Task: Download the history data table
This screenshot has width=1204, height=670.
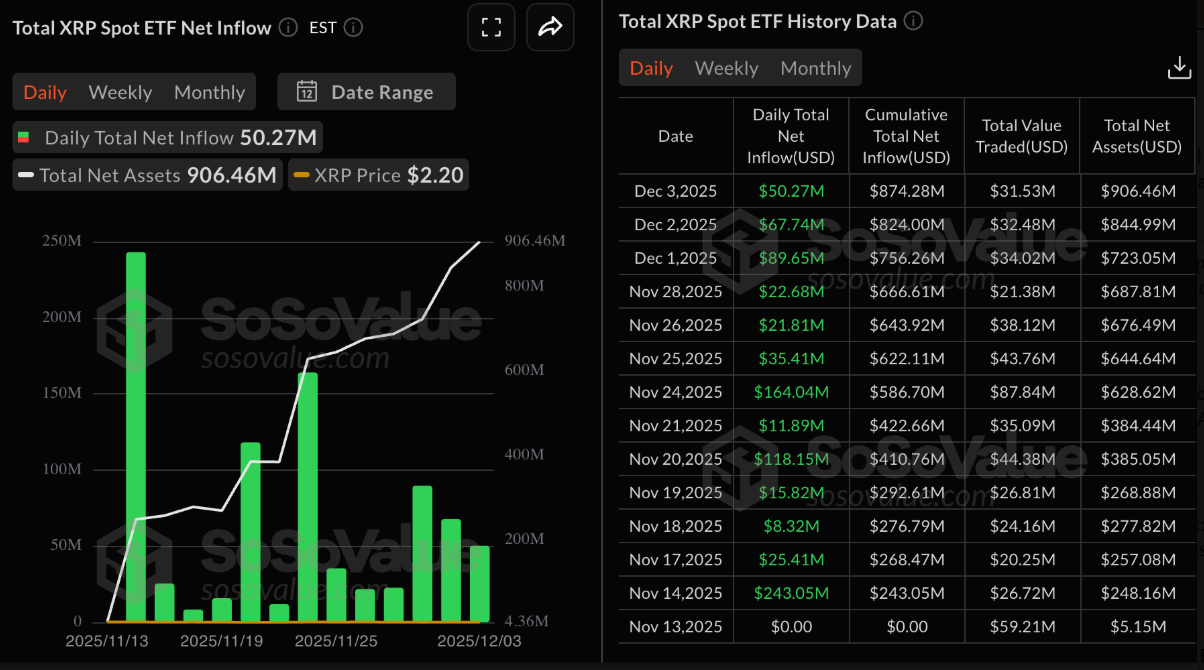Action: click(x=1179, y=68)
